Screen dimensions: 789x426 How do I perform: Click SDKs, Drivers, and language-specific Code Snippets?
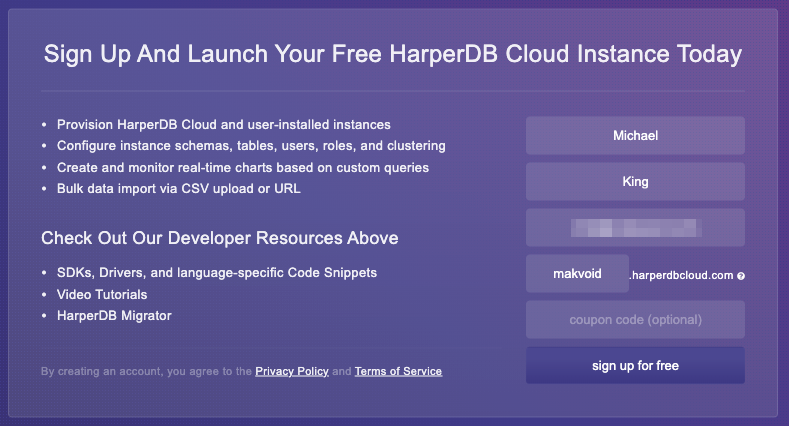click(217, 273)
